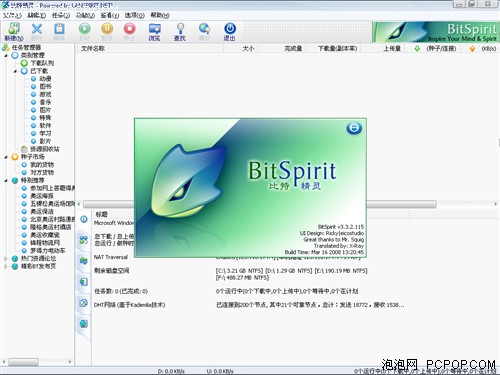Select the 学习 category
The image size is (500, 375).
[x=45, y=134]
